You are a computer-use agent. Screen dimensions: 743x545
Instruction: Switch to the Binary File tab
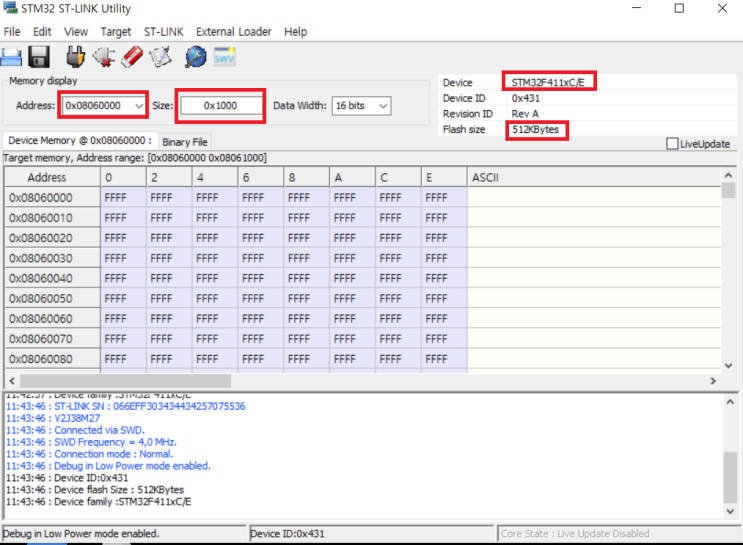tap(184, 142)
